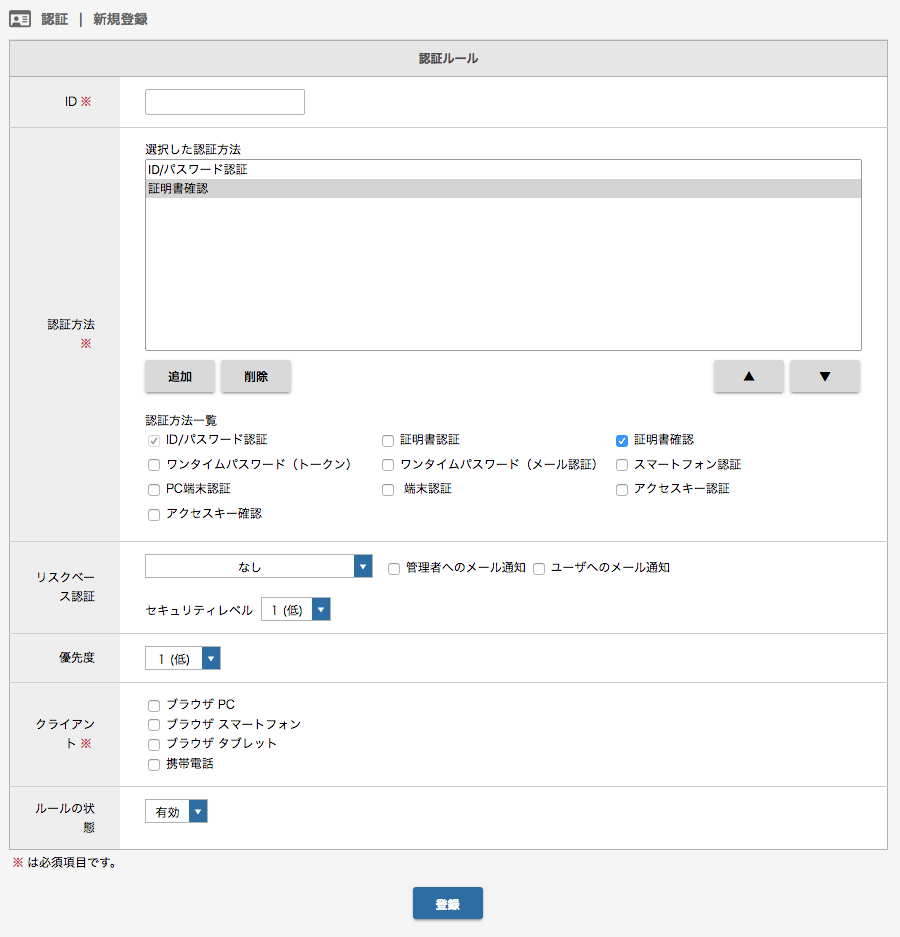The height and width of the screenshot is (937, 900).
Task: Select ID/パスワード認証 in selected methods list
Action: [x=503, y=170]
